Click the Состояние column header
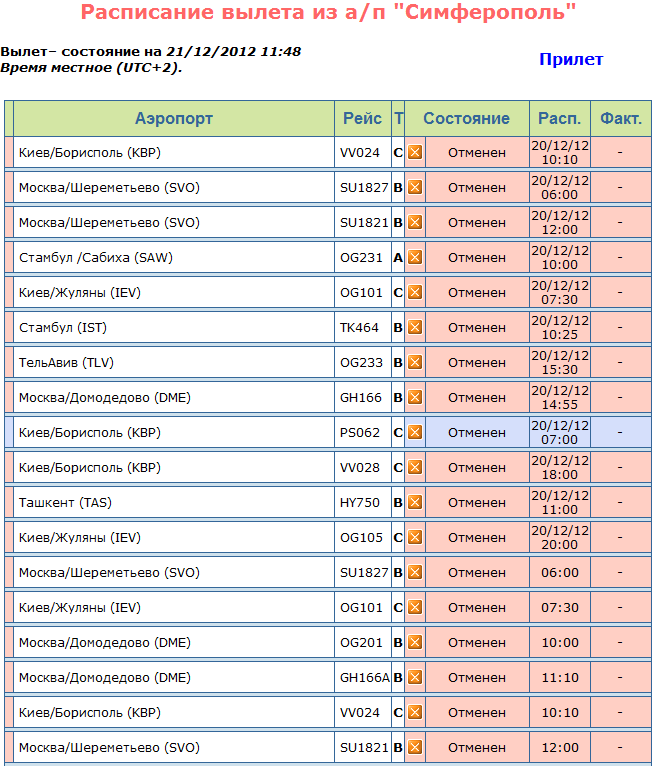 466,118
